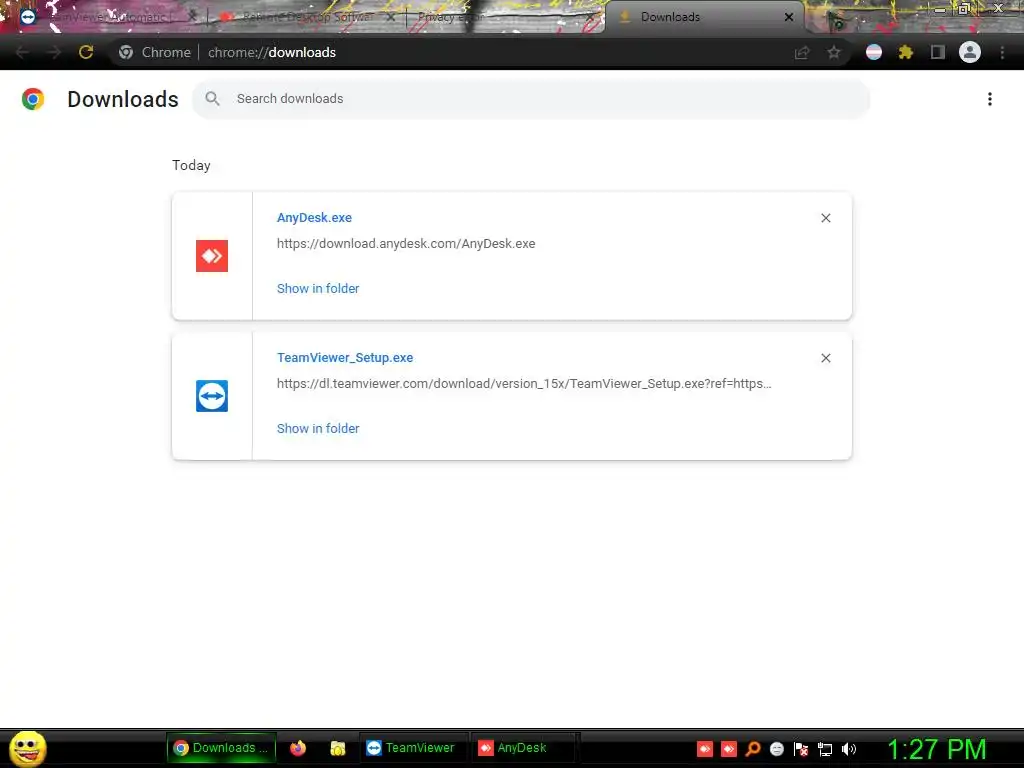This screenshot has height=768, width=1024.
Task: Open the network connection tray icon
Action: coord(825,749)
